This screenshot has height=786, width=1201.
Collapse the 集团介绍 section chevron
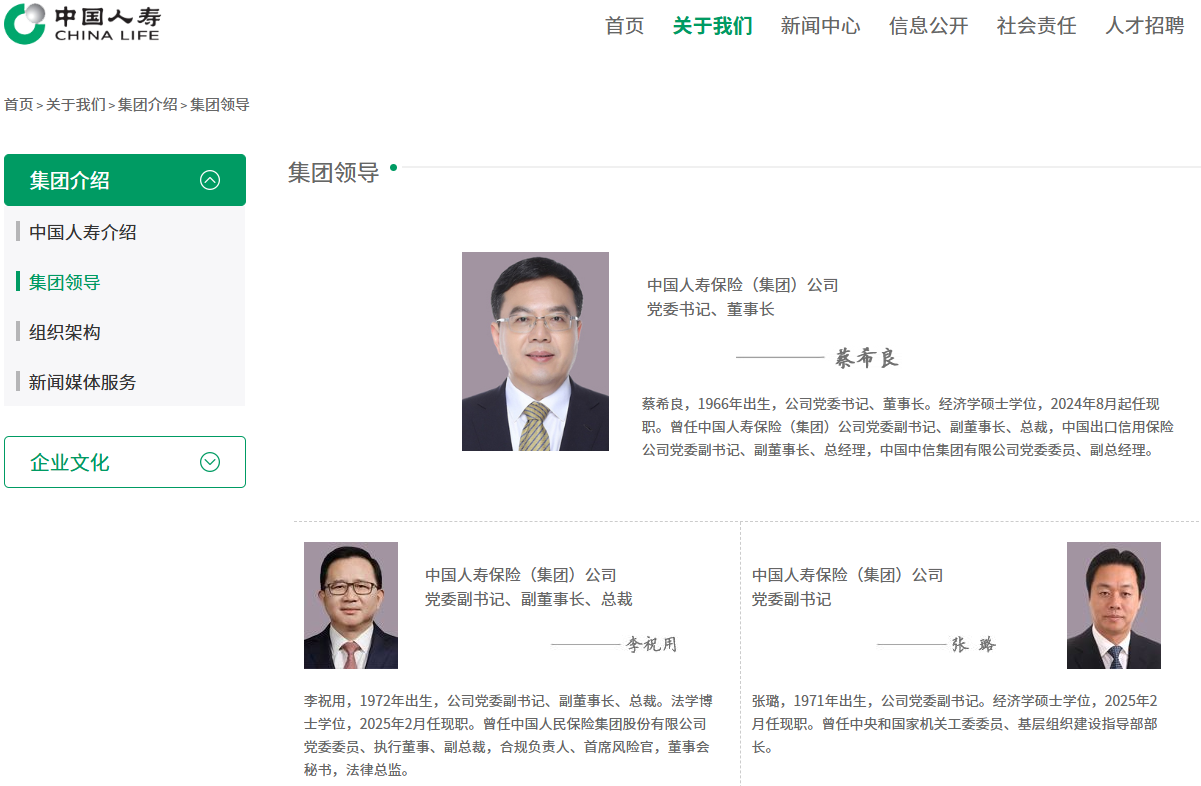click(210, 180)
